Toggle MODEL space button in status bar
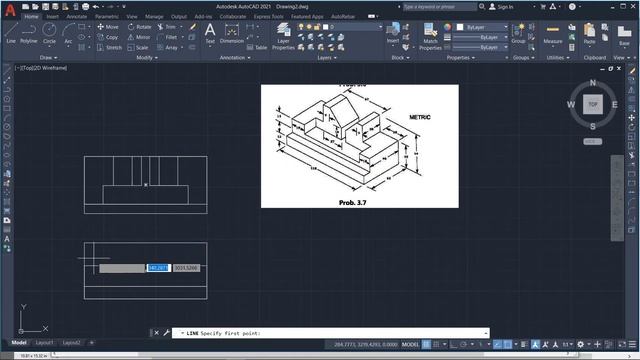 click(x=410, y=344)
